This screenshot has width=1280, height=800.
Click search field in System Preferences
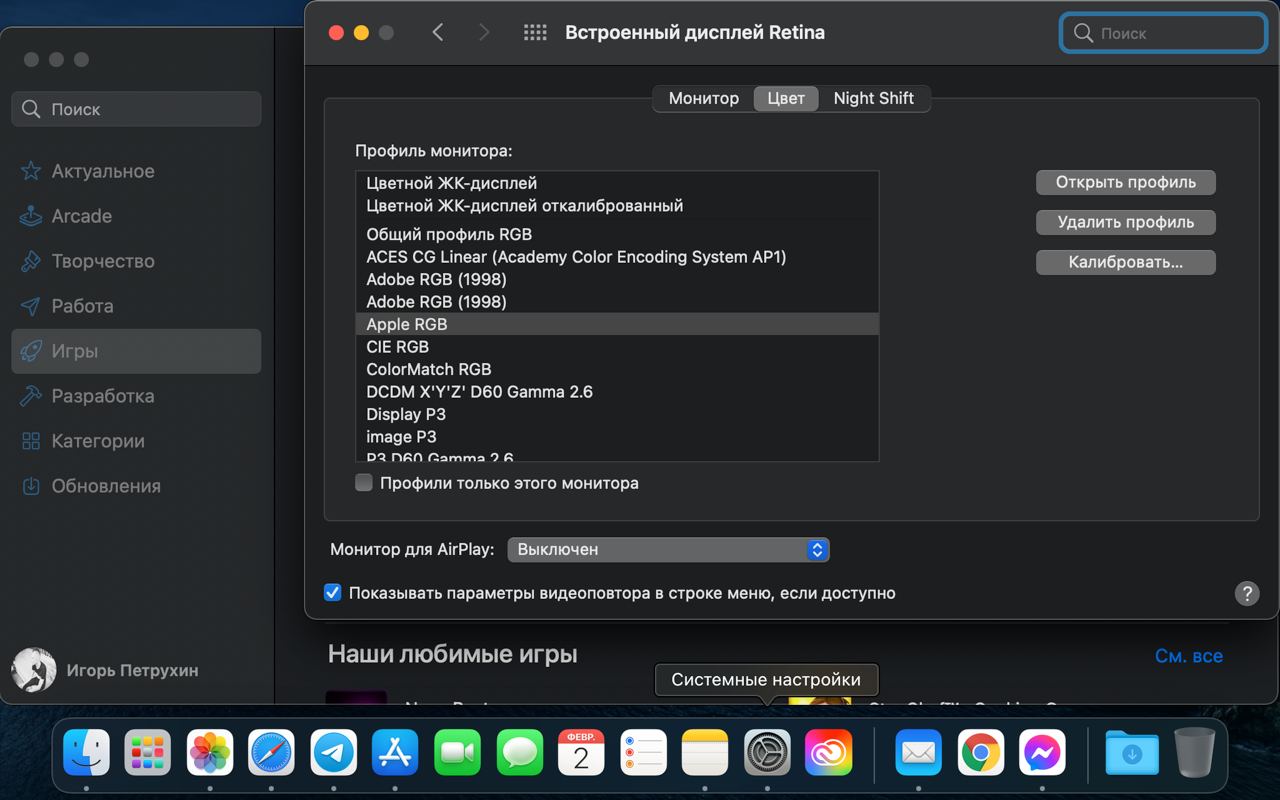pyautogui.click(x=1163, y=33)
